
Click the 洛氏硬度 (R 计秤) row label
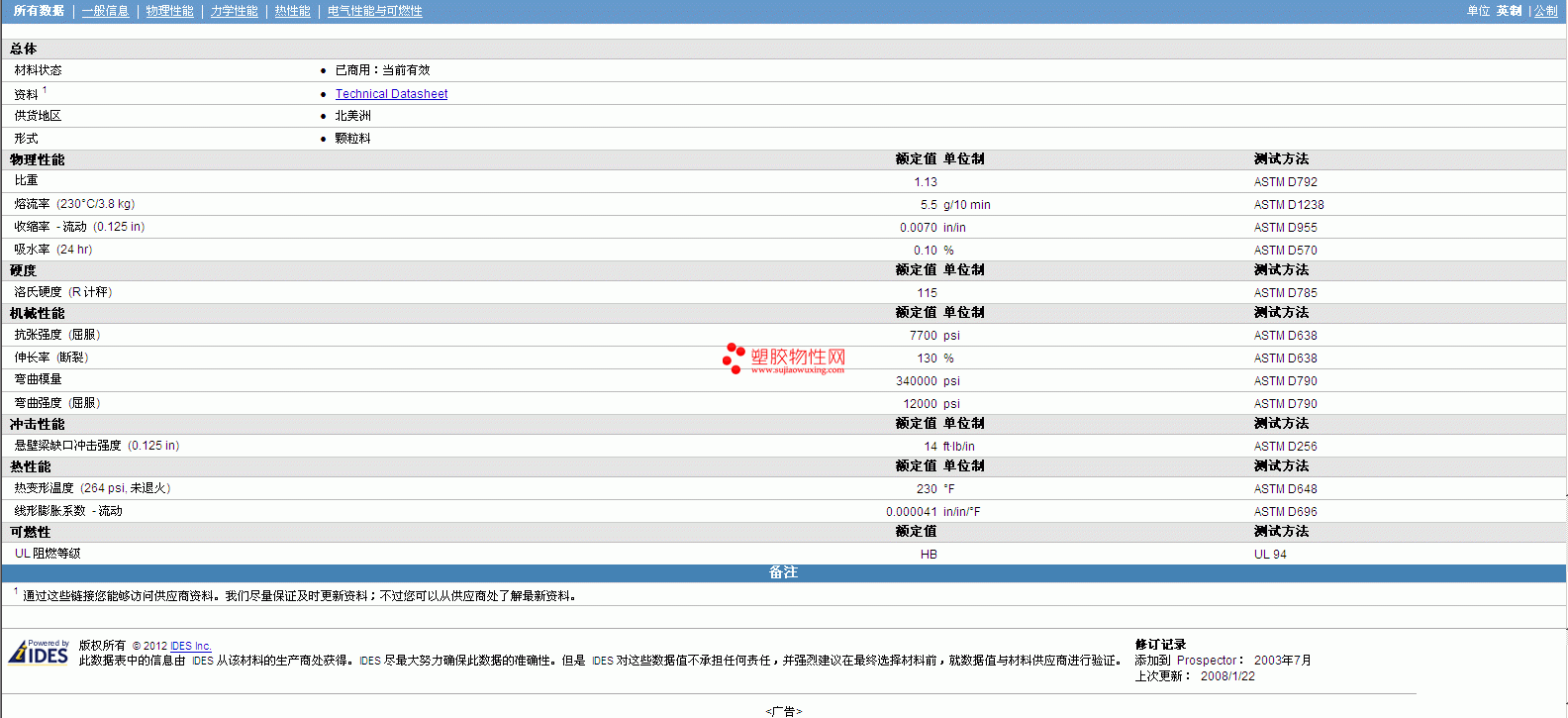click(x=63, y=292)
